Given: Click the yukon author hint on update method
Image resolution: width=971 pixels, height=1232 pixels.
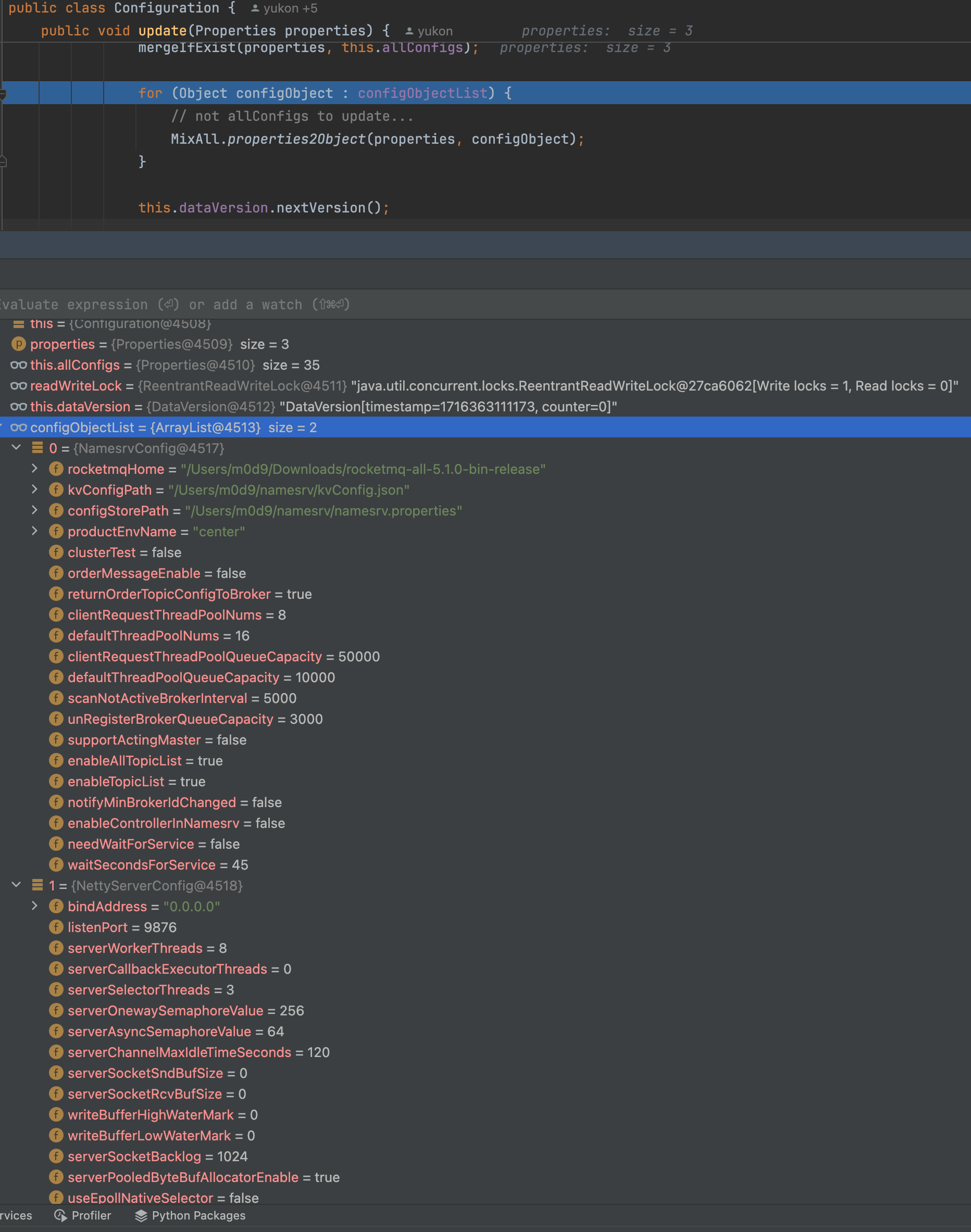Looking at the screenshot, I should pyautogui.click(x=429, y=31).
